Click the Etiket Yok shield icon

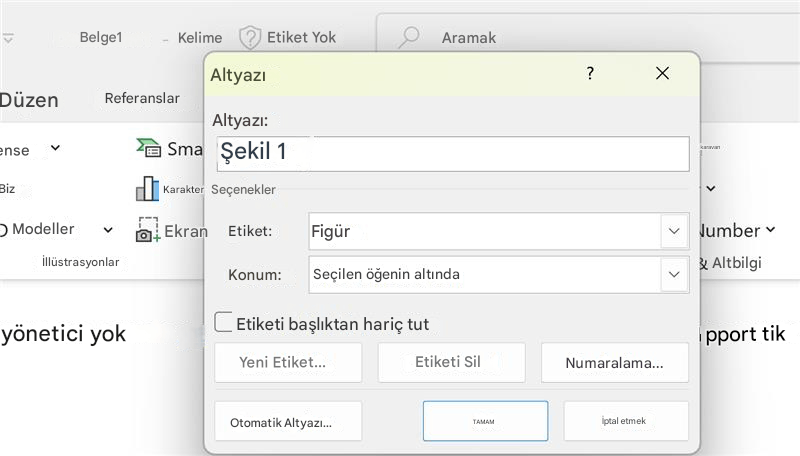coord(250,38)
